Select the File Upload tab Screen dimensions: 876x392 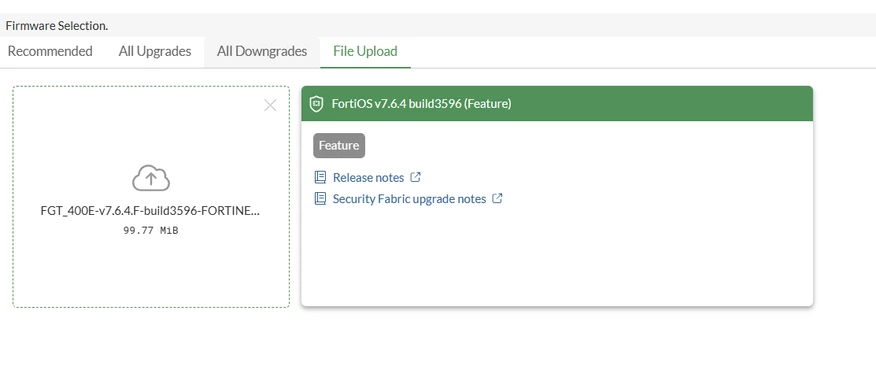click(x=365, y=51)
